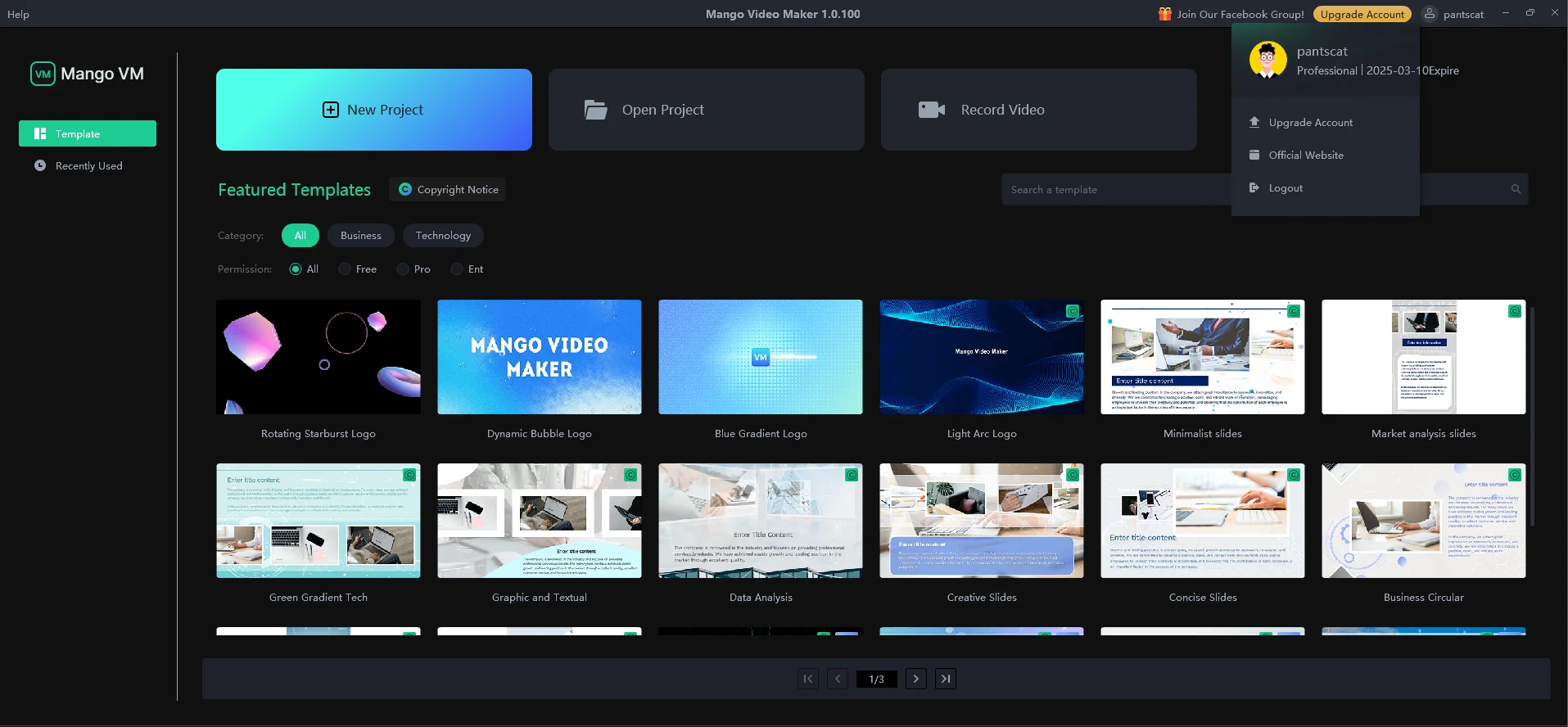
Task: Click the gift icon beside Facebook Group
Action: tap(1164, 14)
